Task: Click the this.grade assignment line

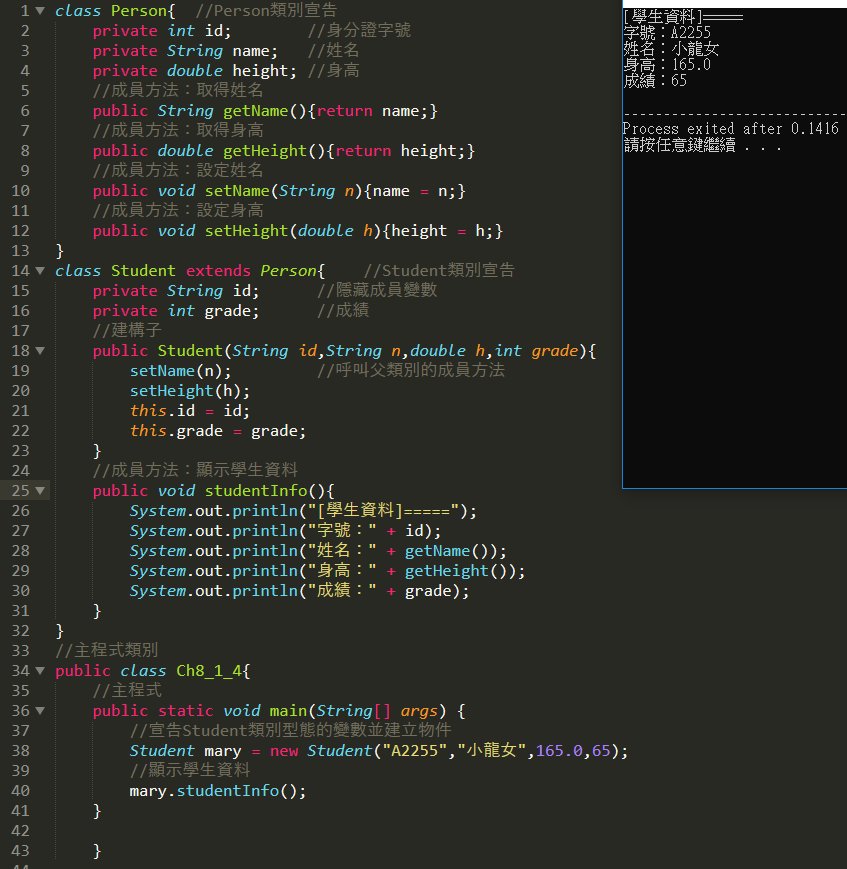Action: 217,431
